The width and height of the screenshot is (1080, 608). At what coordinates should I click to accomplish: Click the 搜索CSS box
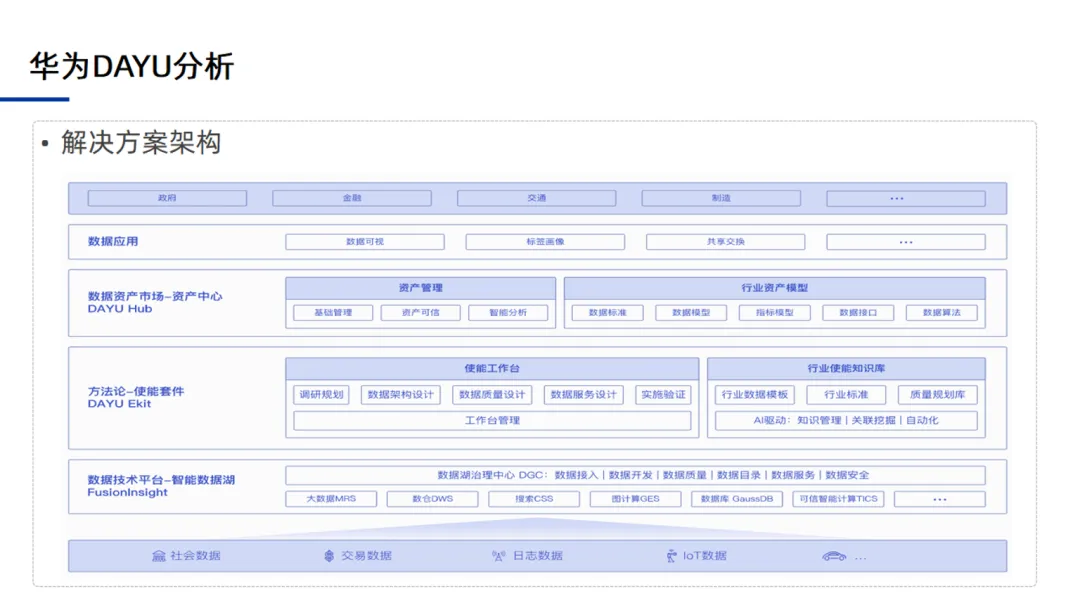point(534,499)
